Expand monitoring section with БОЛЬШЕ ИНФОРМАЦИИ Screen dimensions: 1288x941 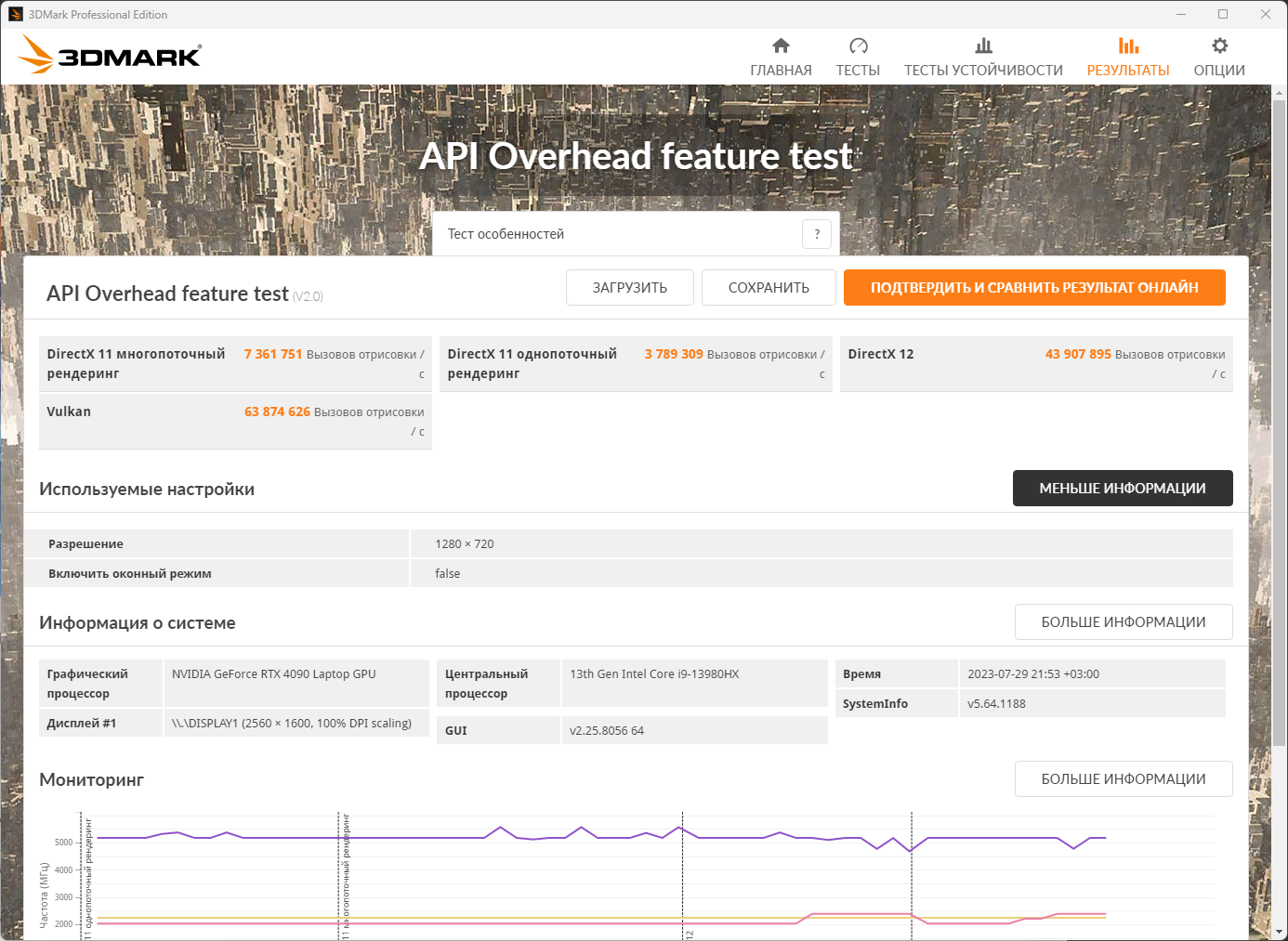pyautogui.click(x=1123, y=779)
